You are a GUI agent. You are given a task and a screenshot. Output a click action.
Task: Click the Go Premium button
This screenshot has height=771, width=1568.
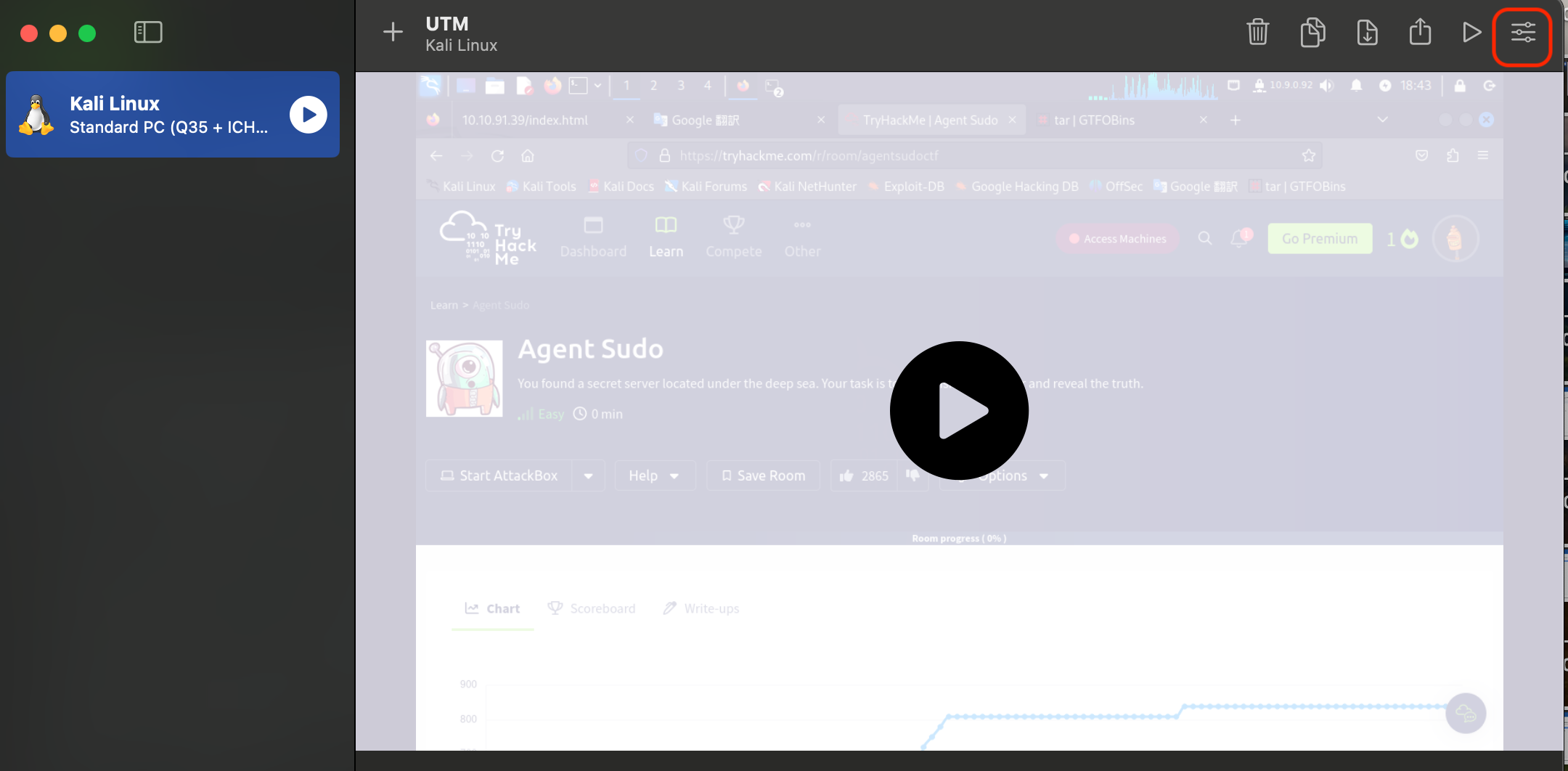click(1320, 239)
